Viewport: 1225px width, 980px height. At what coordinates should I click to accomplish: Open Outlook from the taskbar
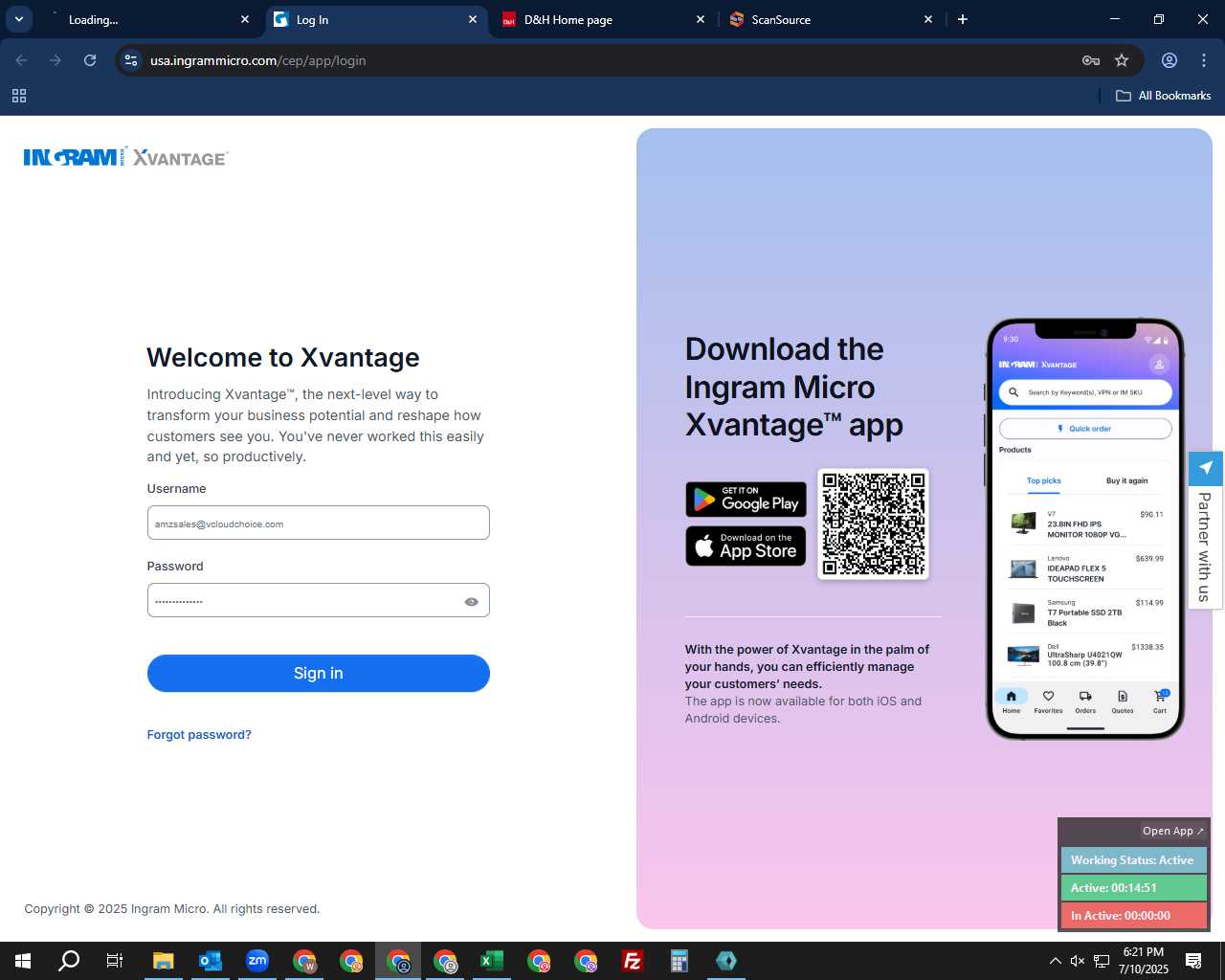[211, 961]
